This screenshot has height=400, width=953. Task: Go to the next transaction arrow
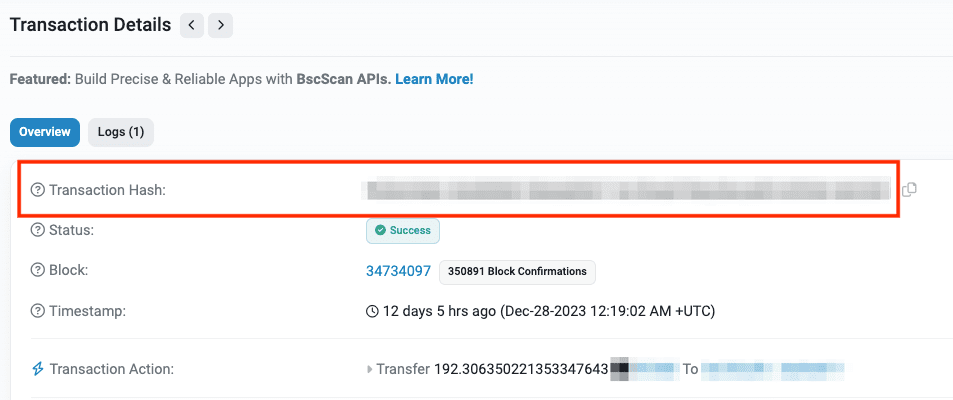pos(221,25)
